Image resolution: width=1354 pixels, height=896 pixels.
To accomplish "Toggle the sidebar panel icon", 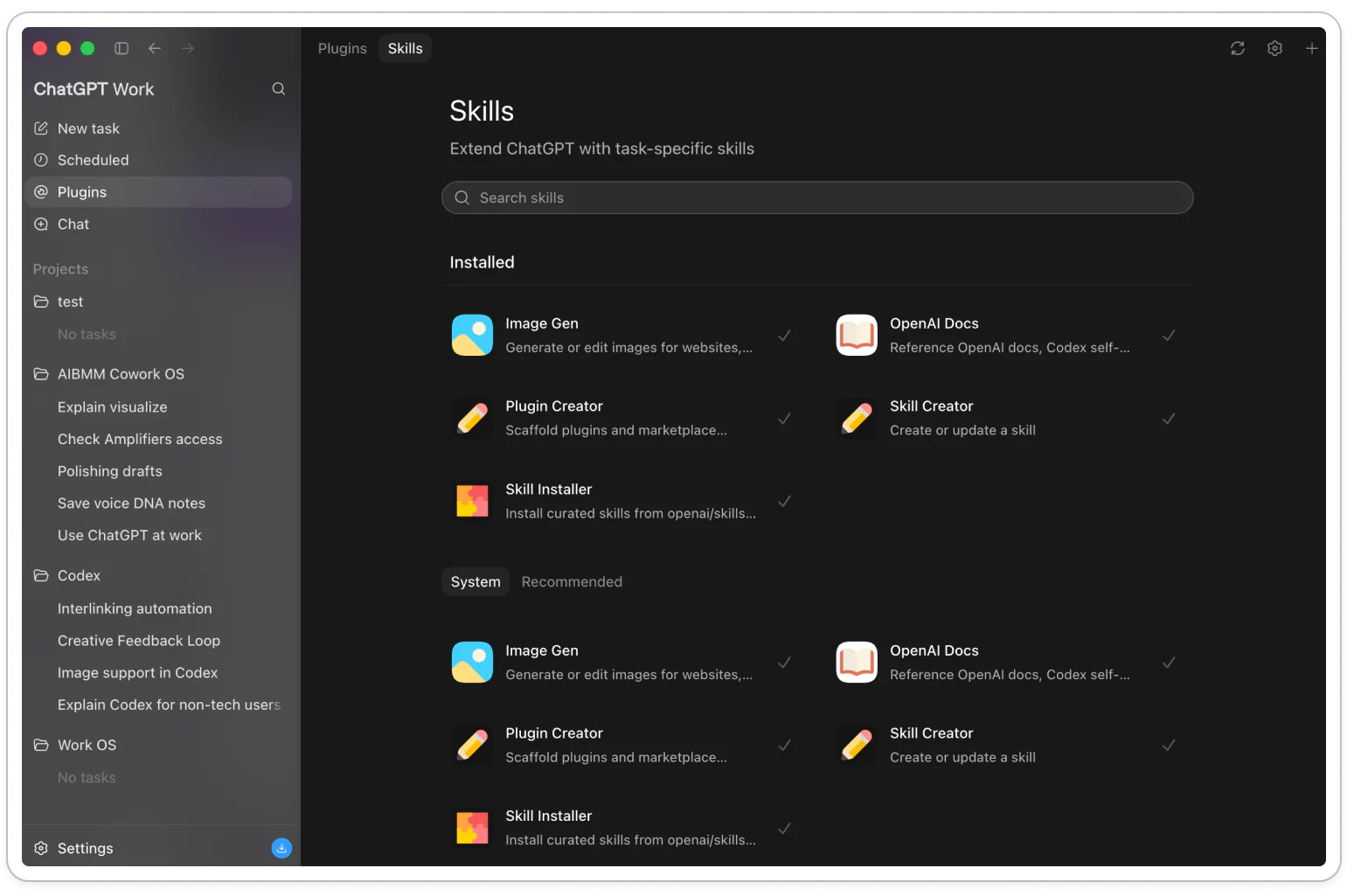I will 122,48.
